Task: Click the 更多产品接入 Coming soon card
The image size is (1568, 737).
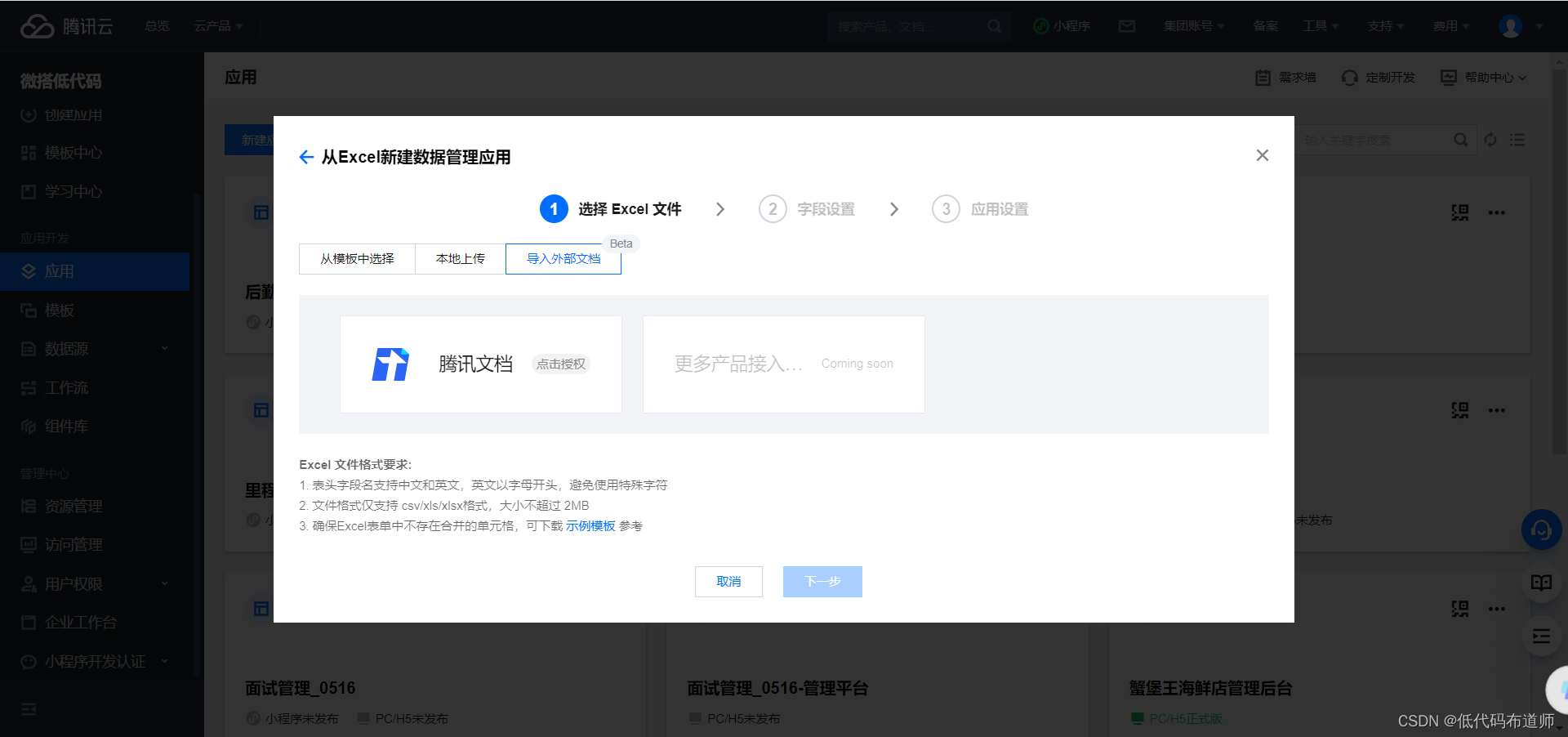Action: pos(784,364)
